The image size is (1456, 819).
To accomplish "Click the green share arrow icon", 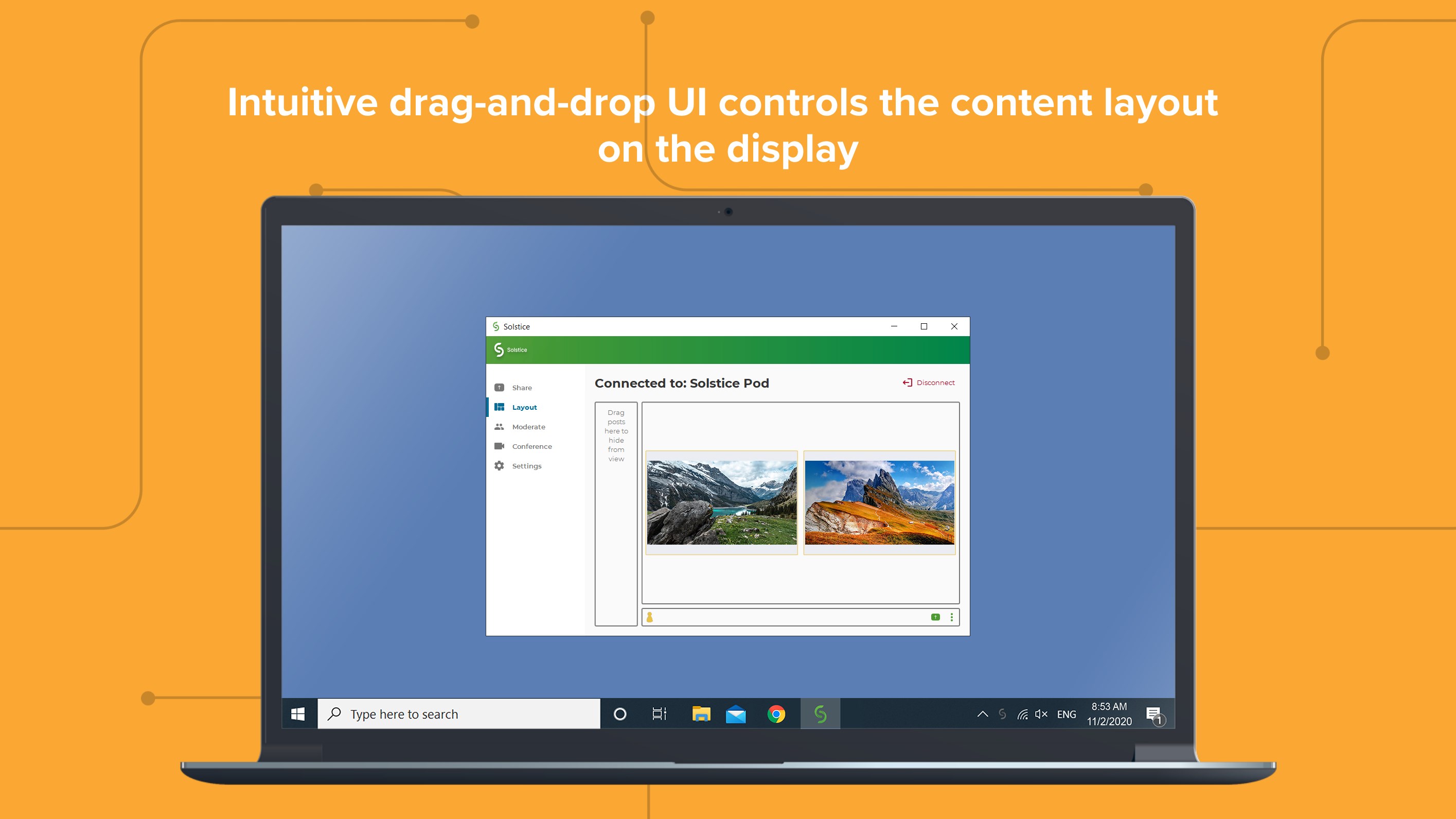I will 935,618.
